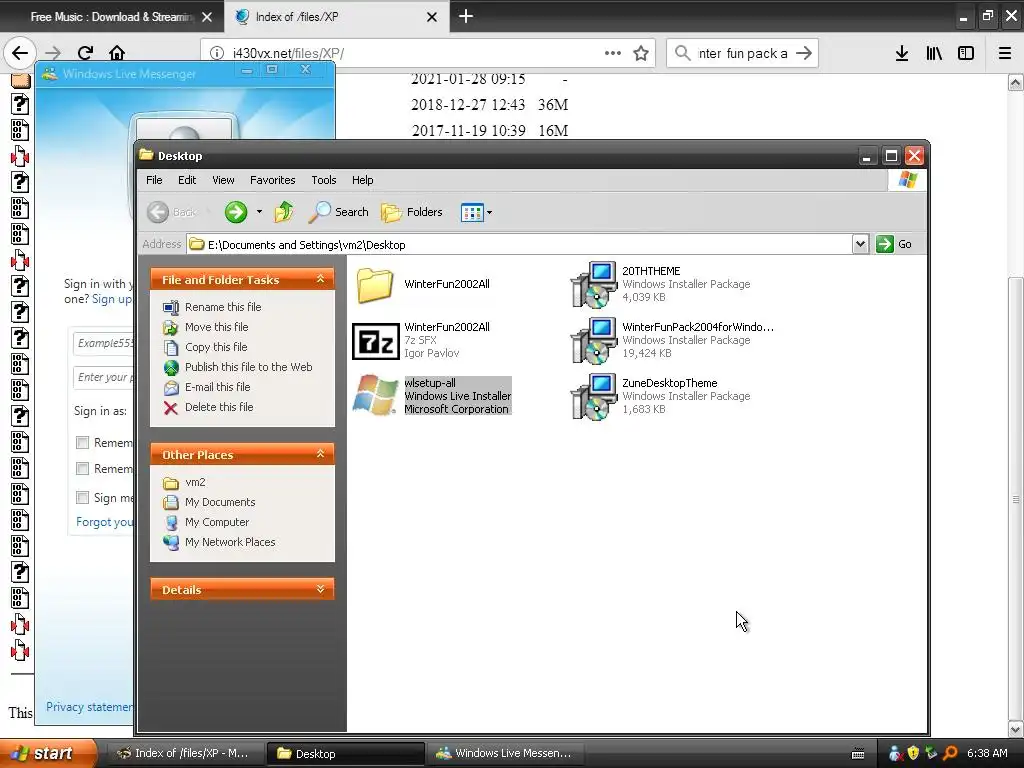The image size is (1024, 768).
Task: Open the Firefox library icon
Action: [x=934, y=53]
